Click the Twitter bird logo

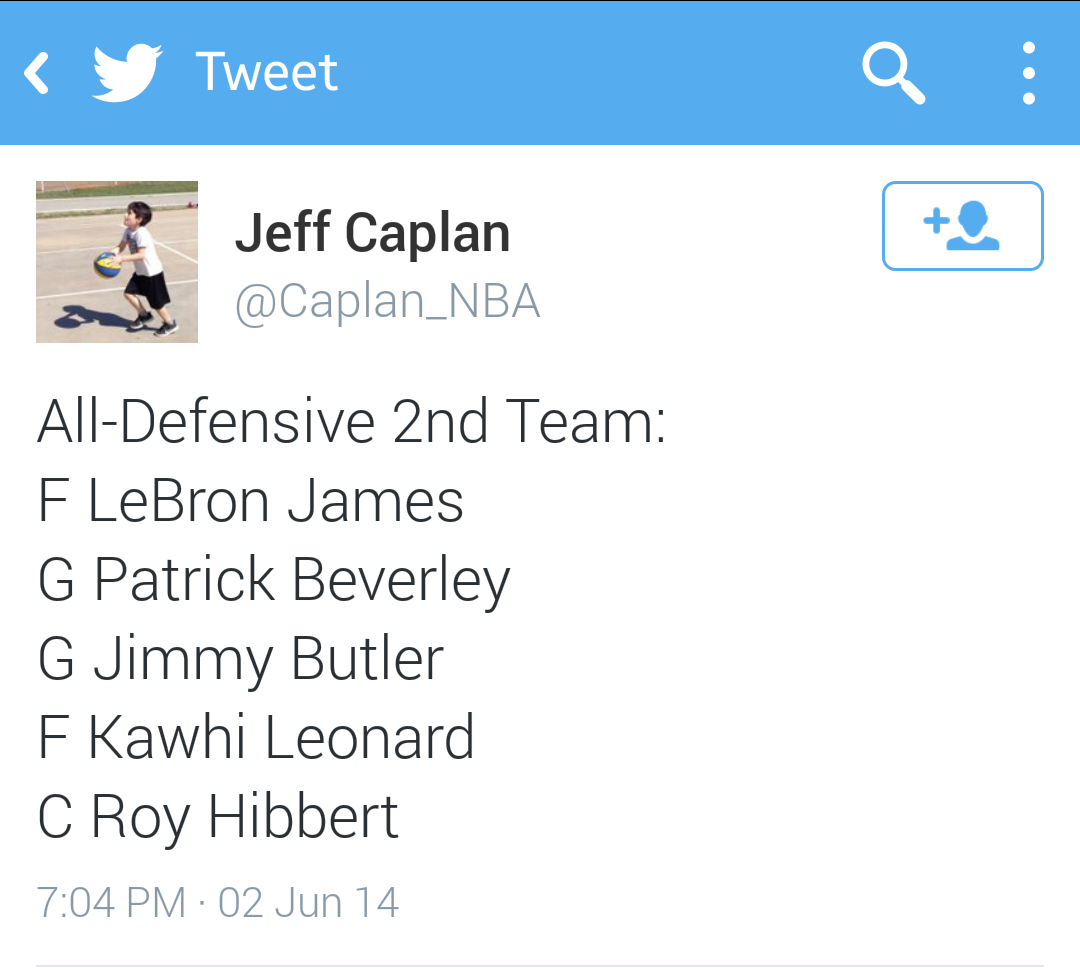(x=127, y=73)
